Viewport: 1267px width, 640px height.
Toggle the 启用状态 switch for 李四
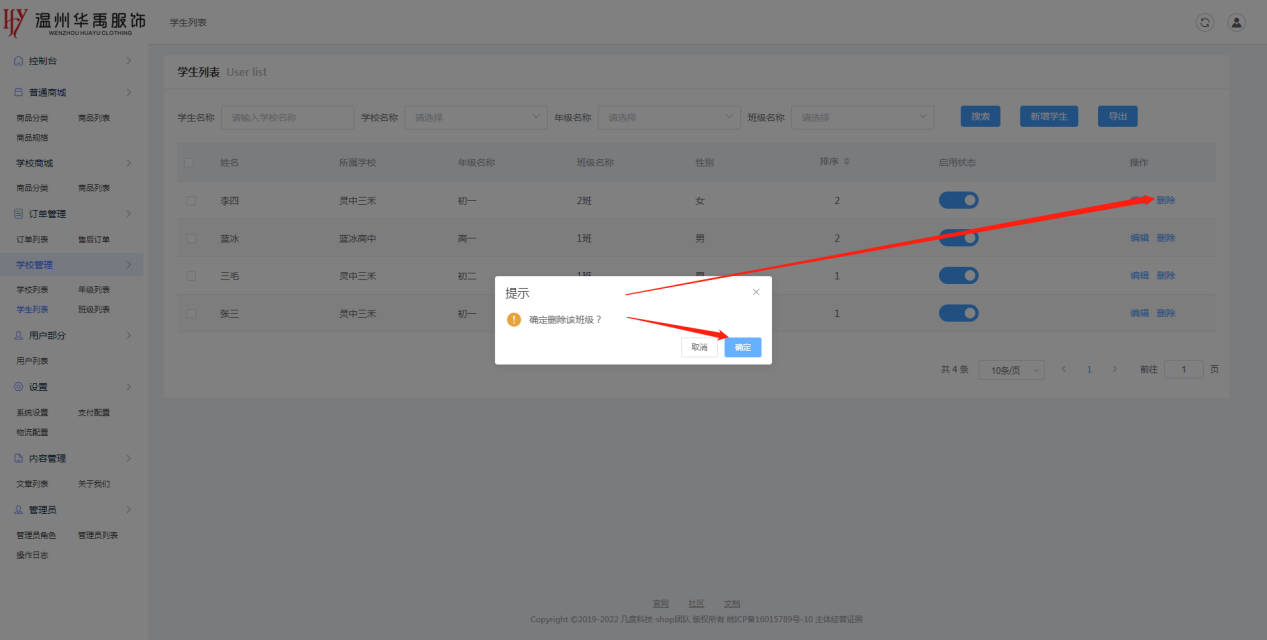point(958,200)
